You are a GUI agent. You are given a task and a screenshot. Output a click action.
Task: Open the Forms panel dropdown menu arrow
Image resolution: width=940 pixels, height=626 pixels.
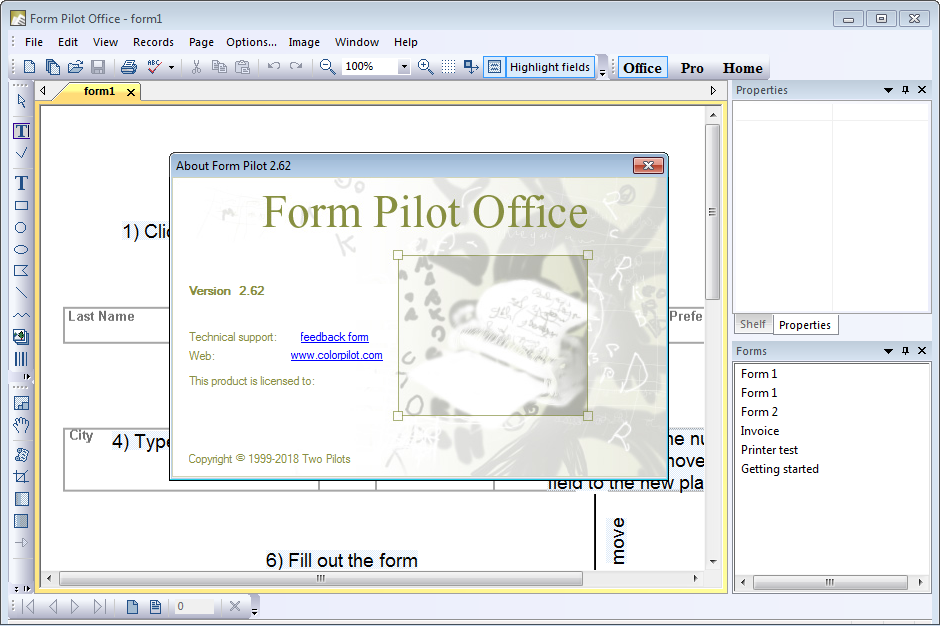coord(888,351)
